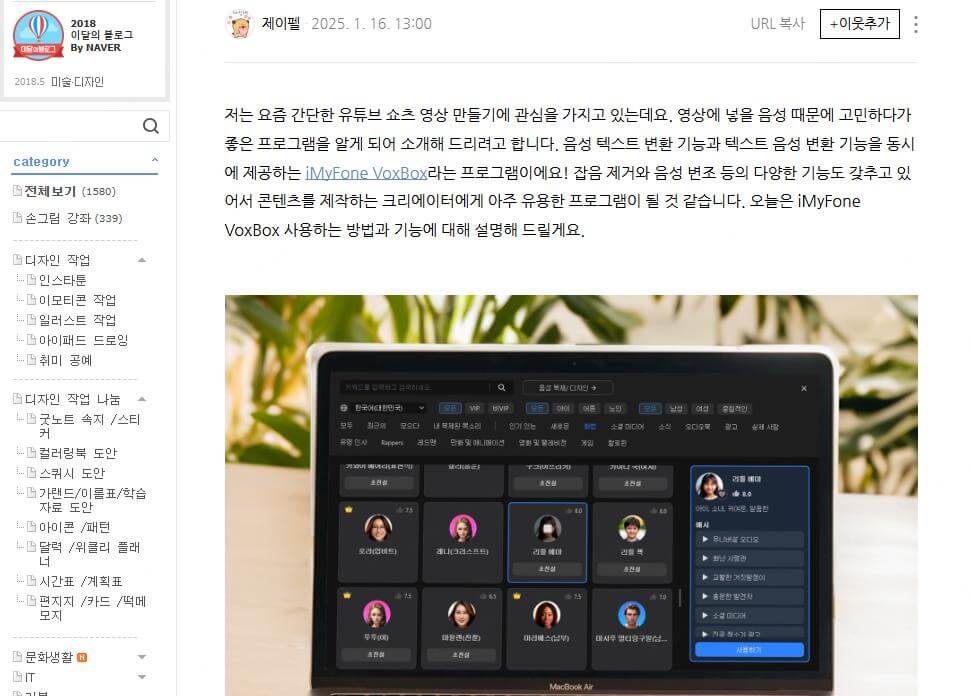Open the 문화생활 category

pyautogui.click(x=49, y=657)
